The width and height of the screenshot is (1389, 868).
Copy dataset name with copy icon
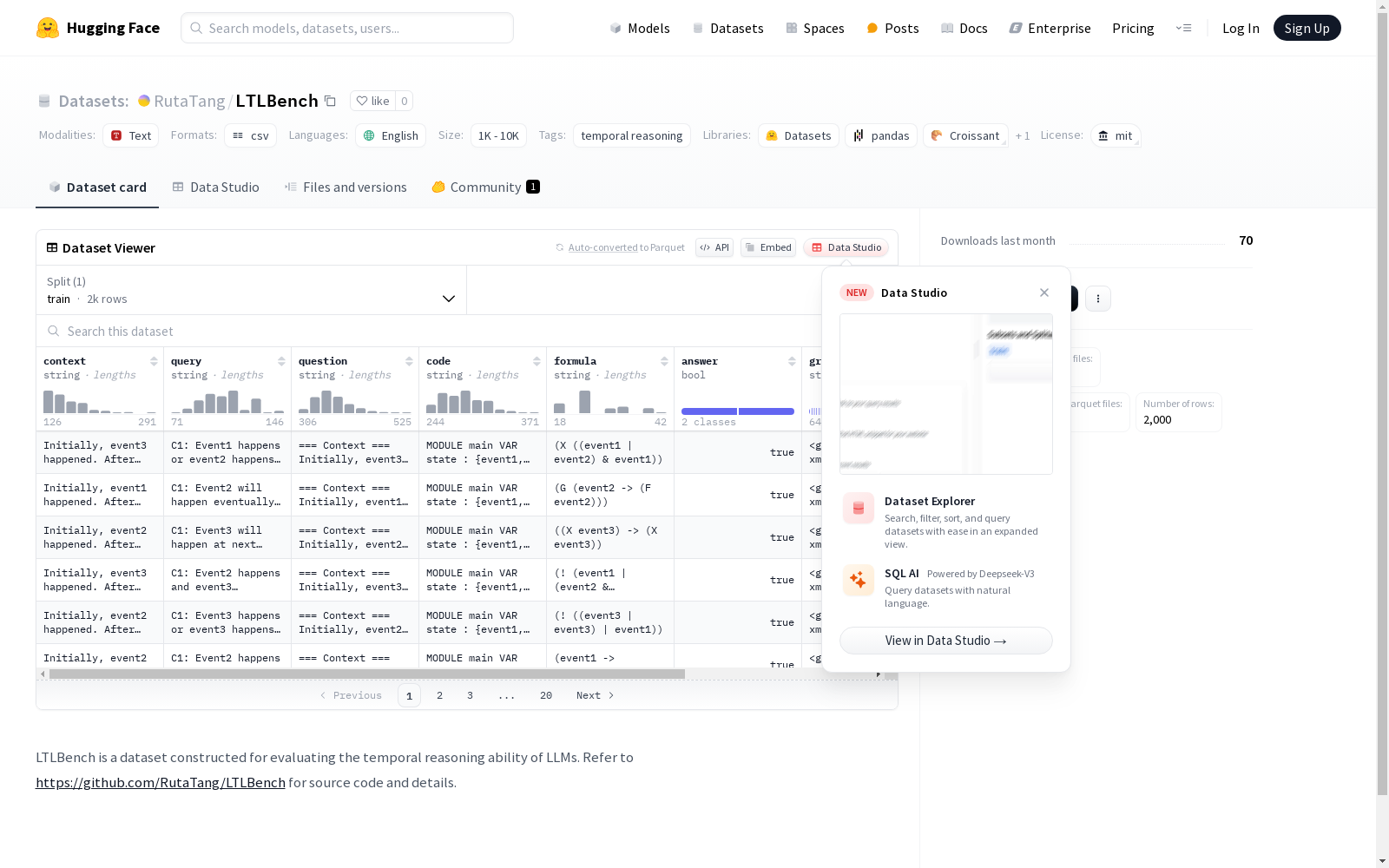point(330,101)
